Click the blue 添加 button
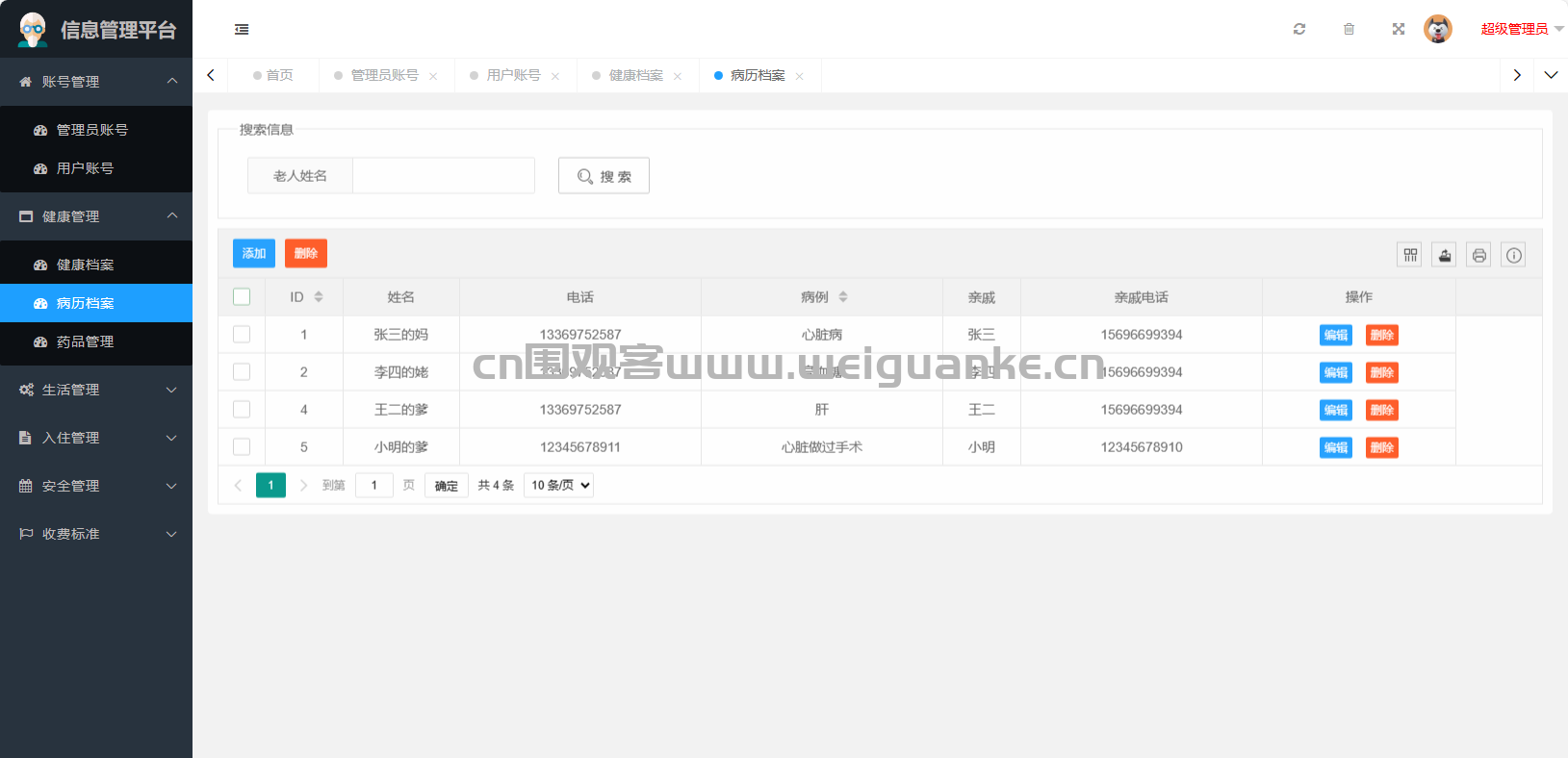This screenshot has height=758, width=1568. pos(254,254)
